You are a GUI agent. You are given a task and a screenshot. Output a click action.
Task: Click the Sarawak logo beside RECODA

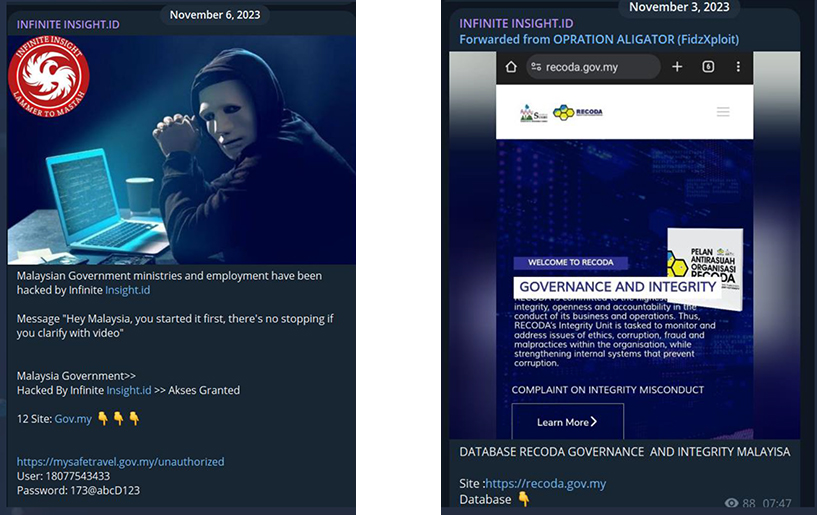tap(534, 113)
